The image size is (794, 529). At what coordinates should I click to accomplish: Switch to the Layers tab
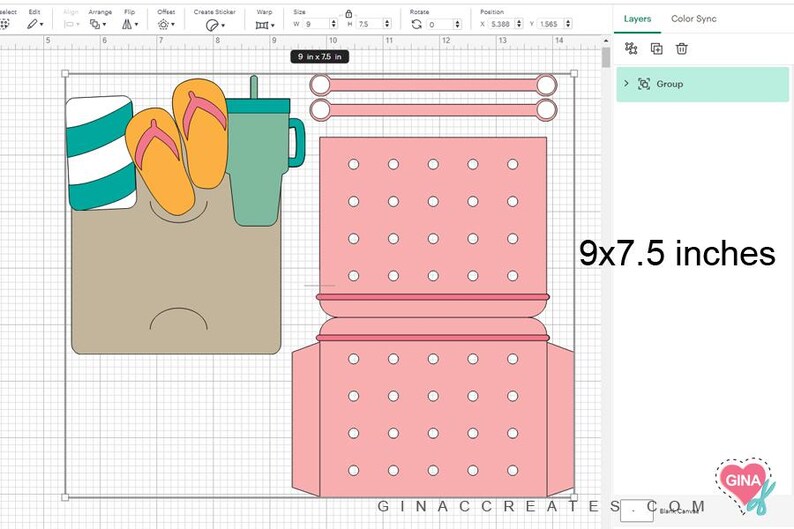click(637, 19)
